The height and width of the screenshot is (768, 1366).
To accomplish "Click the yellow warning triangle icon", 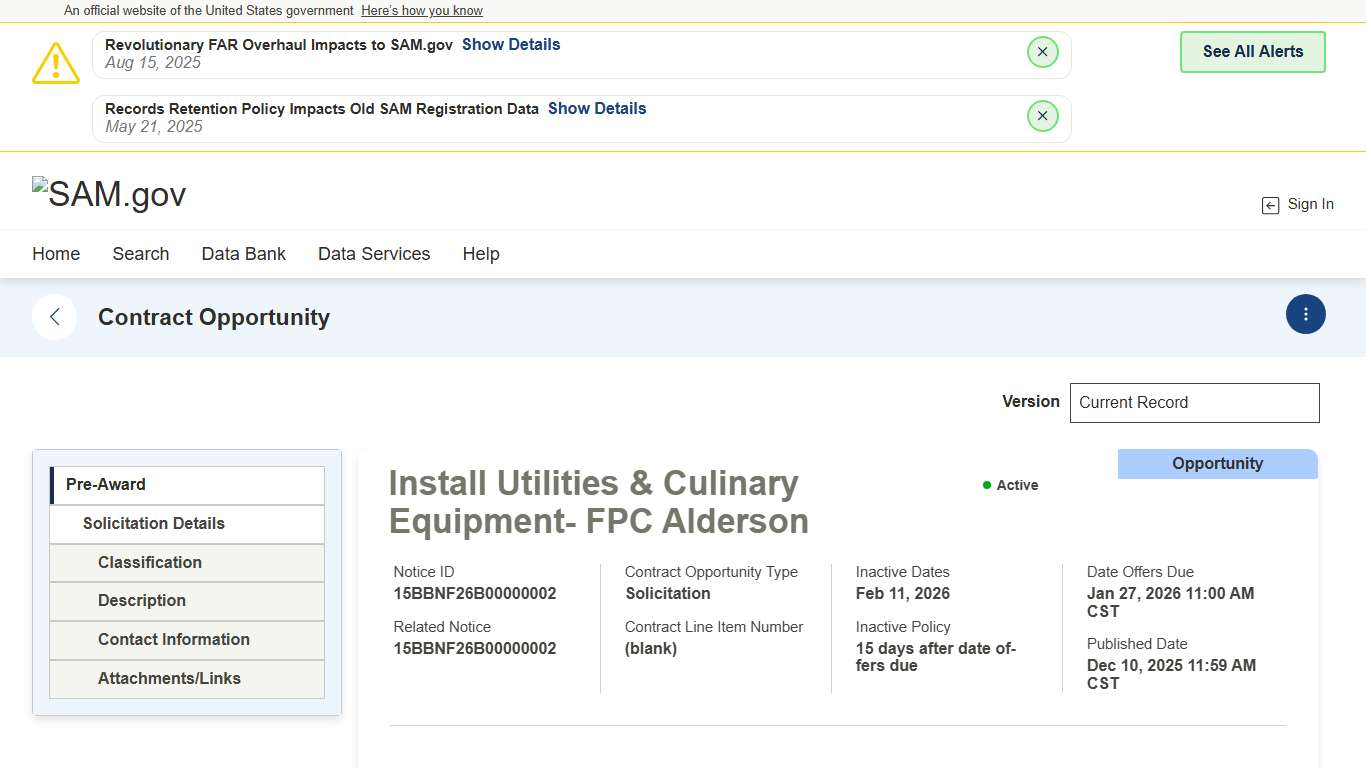I will pyautogui.click(x=56, y=63).
